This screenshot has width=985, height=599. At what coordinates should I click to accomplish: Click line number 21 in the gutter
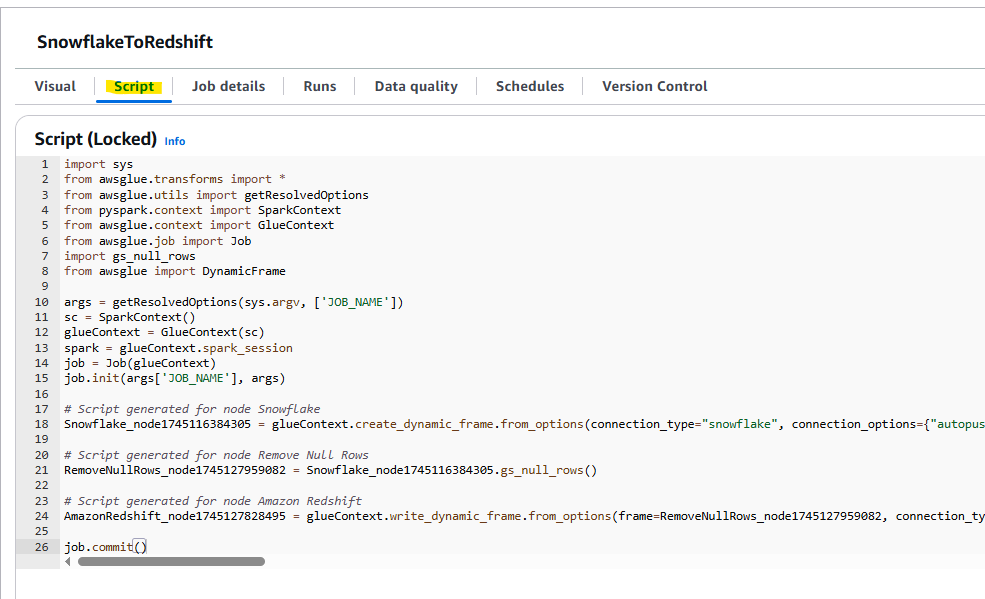41,470
